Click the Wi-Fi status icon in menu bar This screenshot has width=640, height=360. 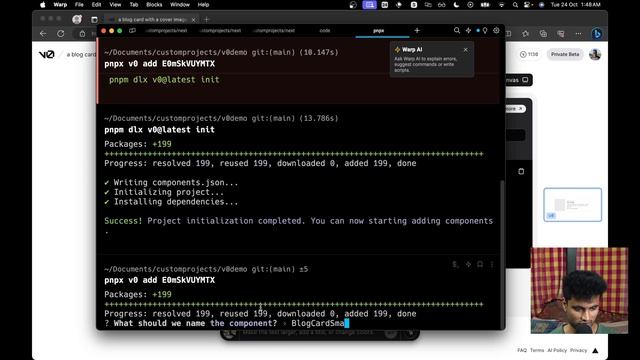click(501, 5)
